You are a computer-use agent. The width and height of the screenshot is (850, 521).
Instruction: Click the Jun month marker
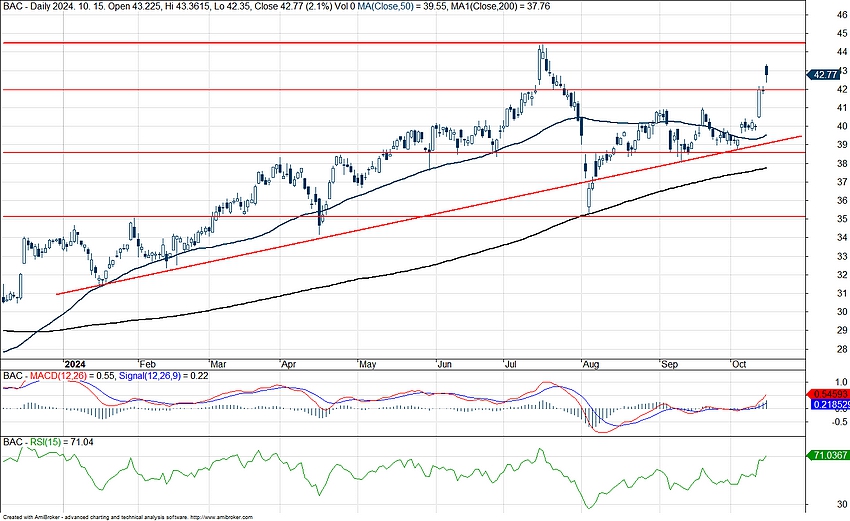click(445, 364)
